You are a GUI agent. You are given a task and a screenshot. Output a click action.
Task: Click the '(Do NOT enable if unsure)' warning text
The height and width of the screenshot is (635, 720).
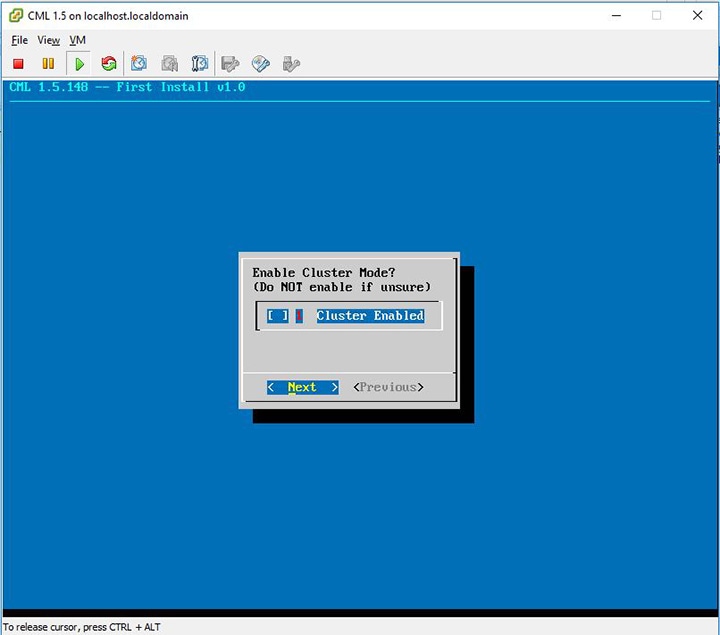tap(342, 287)
